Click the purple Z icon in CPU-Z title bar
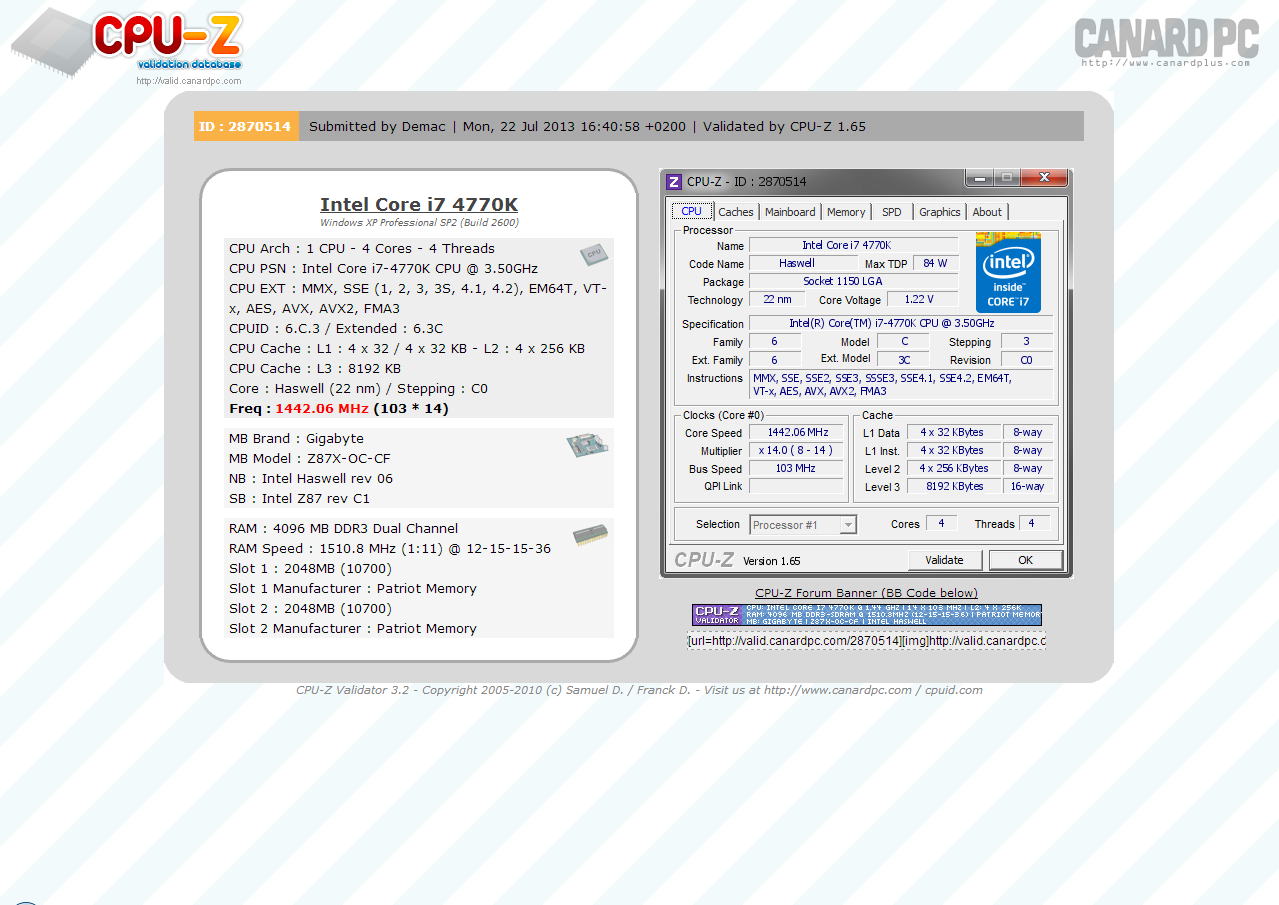The width and height of the screenshot is (1279, 905). [x=674, y=181]
